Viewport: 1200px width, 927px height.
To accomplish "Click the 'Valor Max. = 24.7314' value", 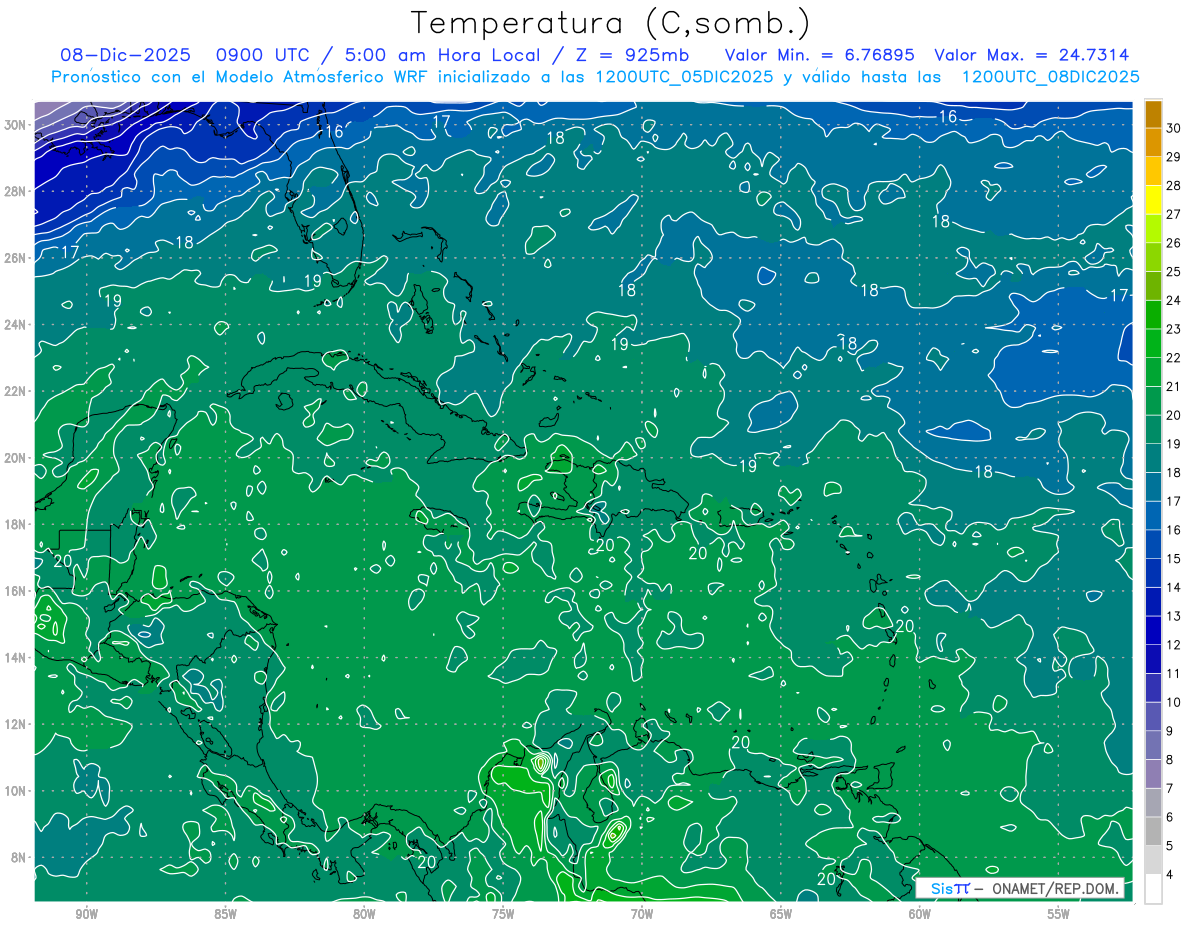I will click(1031, 55).
